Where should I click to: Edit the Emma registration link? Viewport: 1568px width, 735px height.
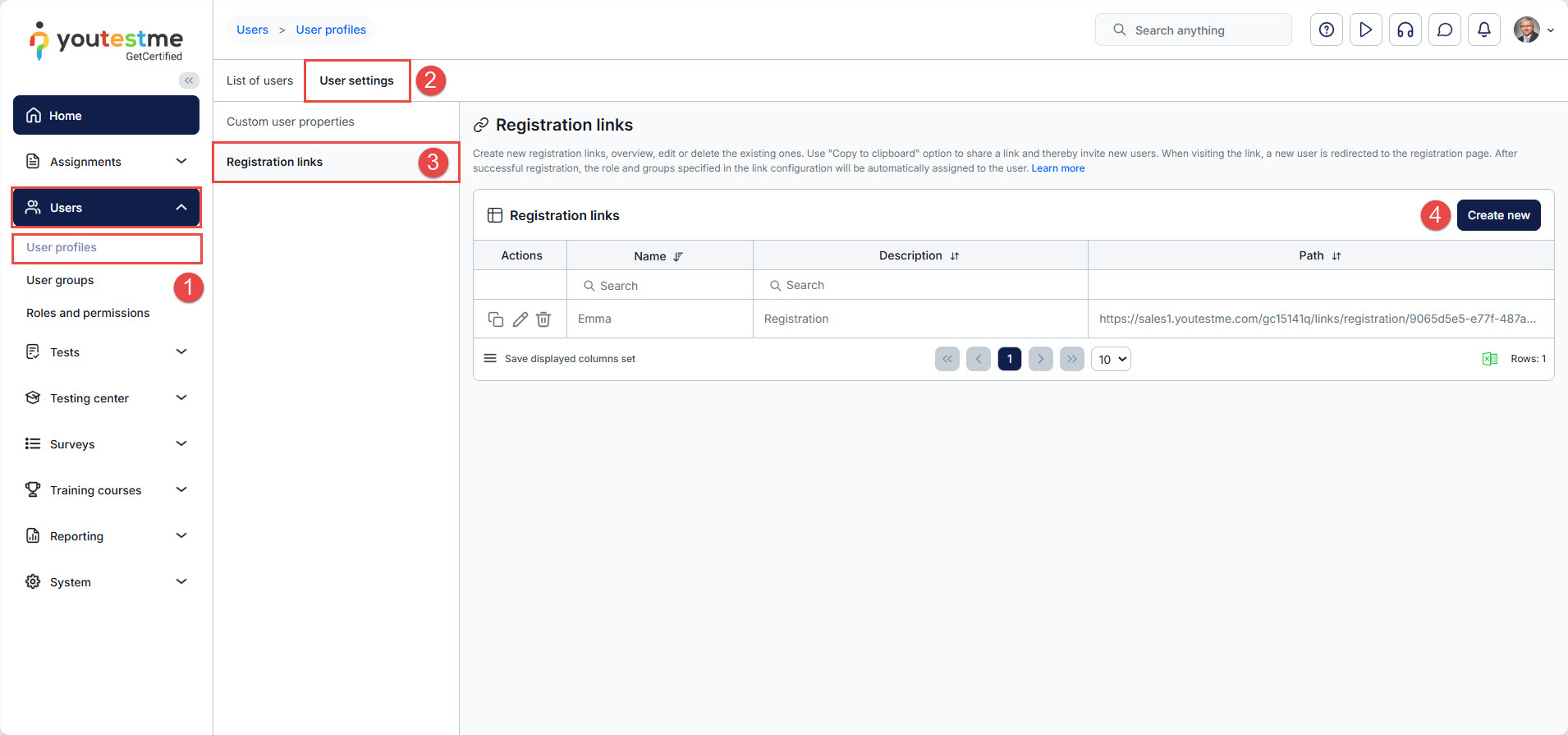(520, 319)
